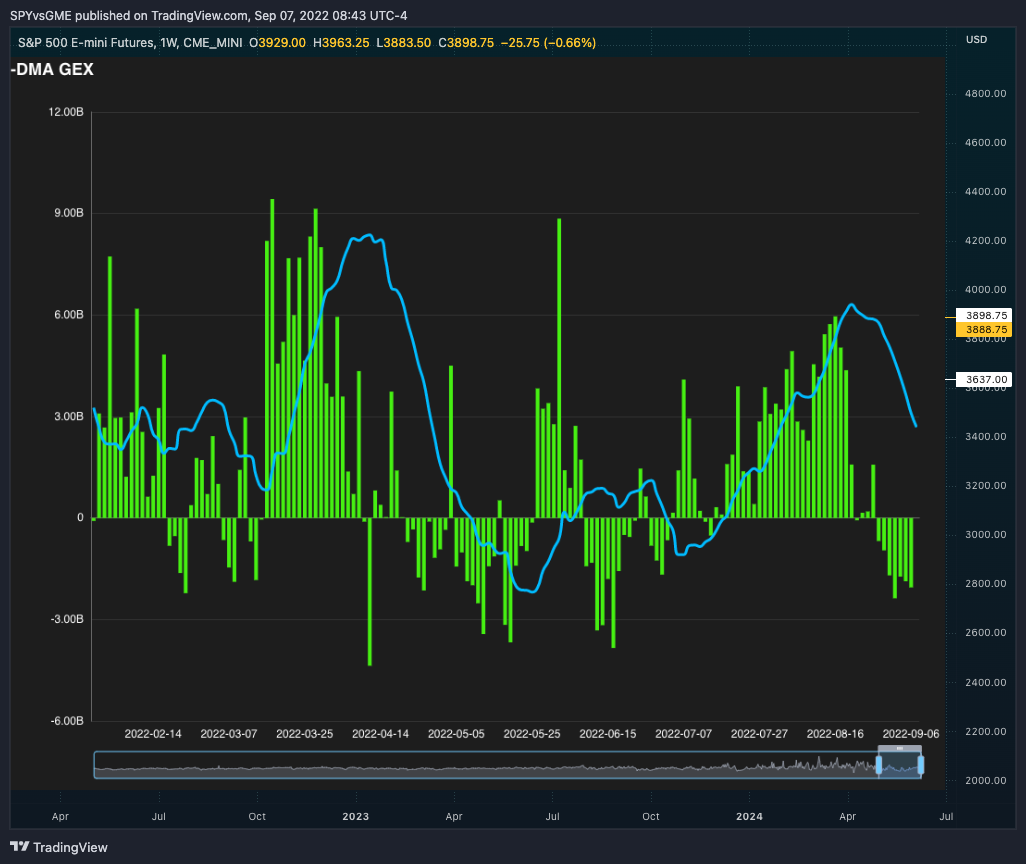
Task: Click the 4000.00 price axis label
Action: coord(985,289)
